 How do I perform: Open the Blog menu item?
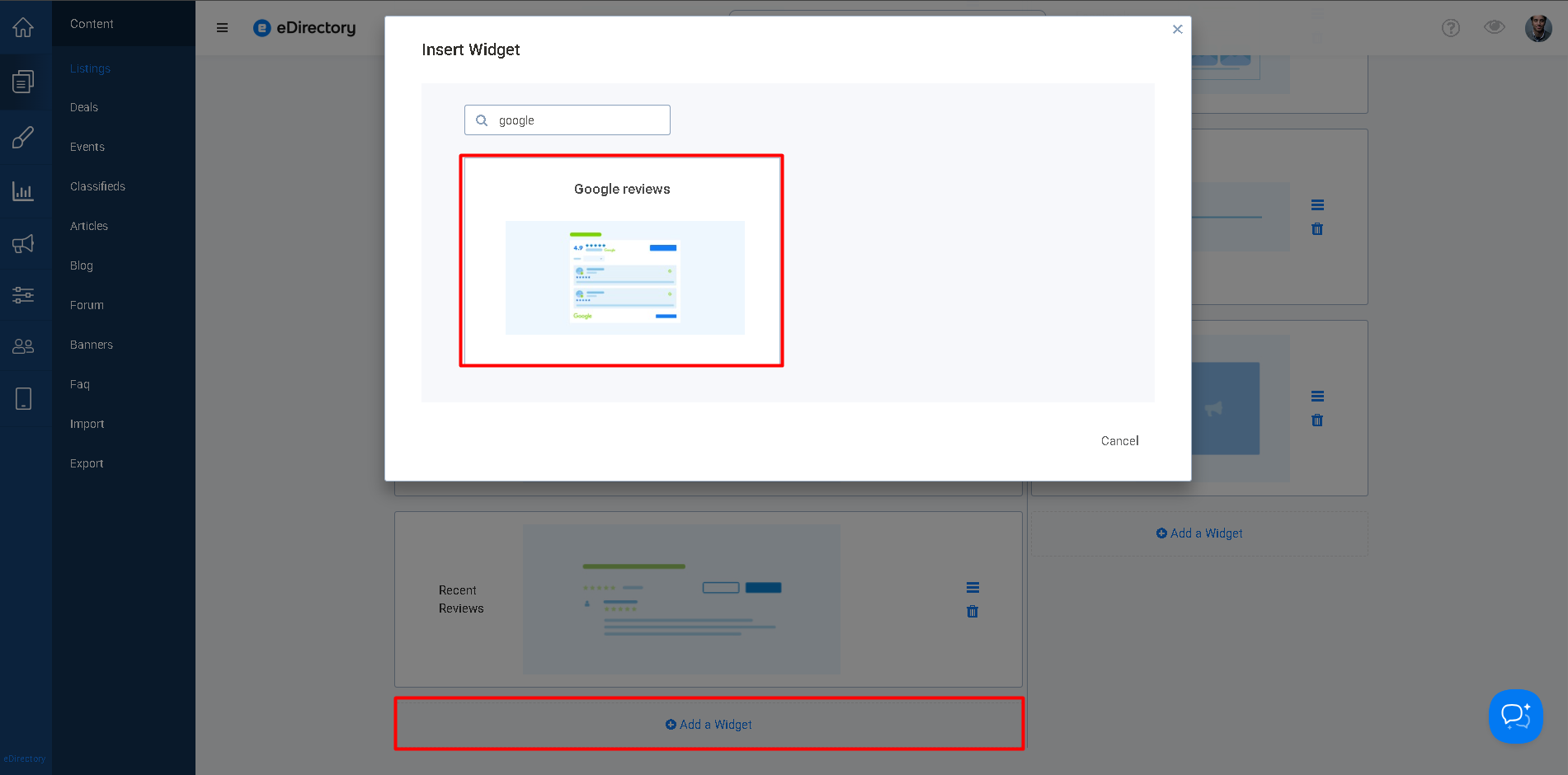coord(81,265)
